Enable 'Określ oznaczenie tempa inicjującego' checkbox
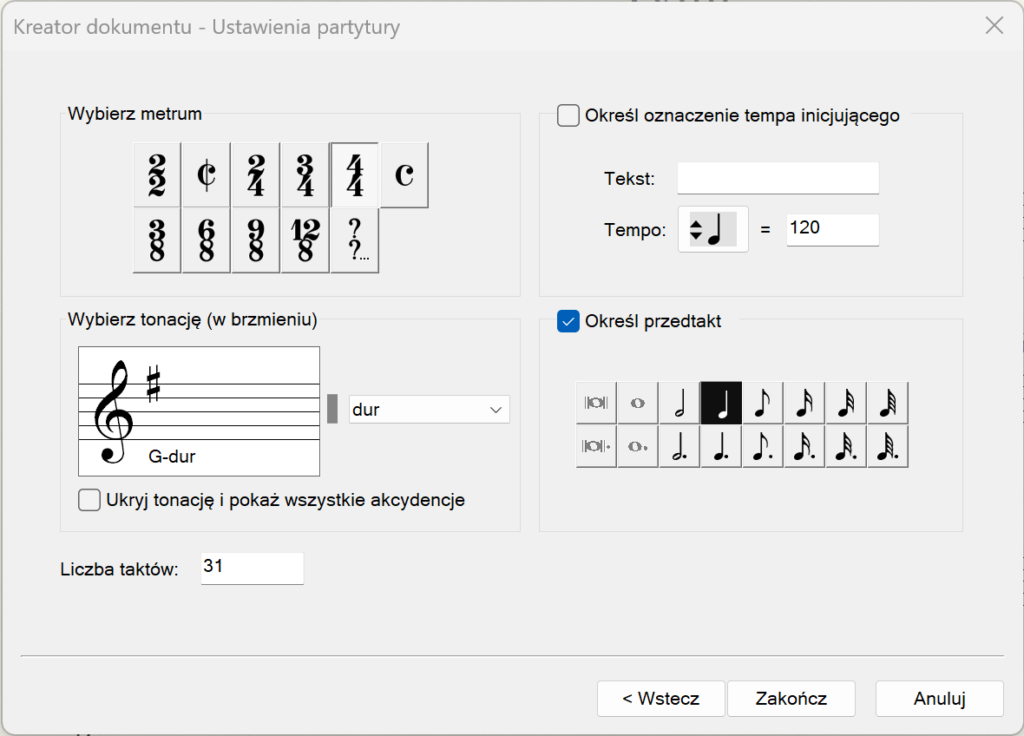Screen dimensions: 1024x736 tap(568, 116)
